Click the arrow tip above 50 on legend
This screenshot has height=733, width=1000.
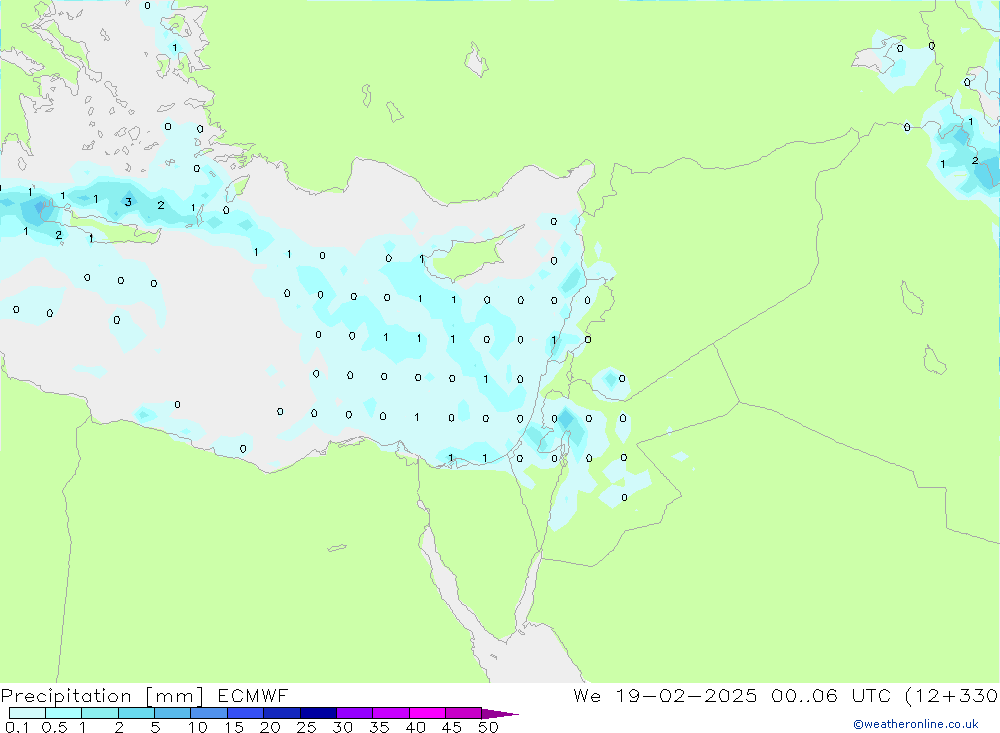pos(501,714)
